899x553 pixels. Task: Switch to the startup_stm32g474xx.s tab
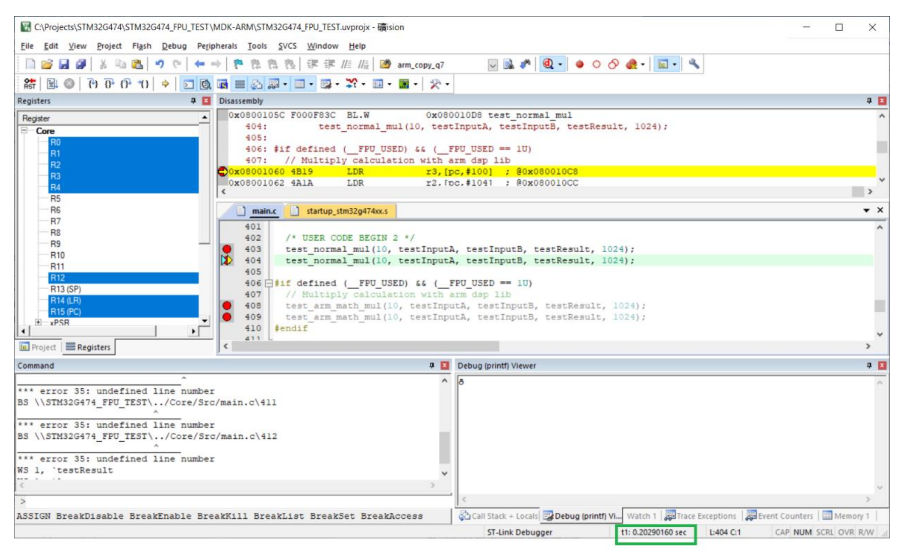coord(340,211)
